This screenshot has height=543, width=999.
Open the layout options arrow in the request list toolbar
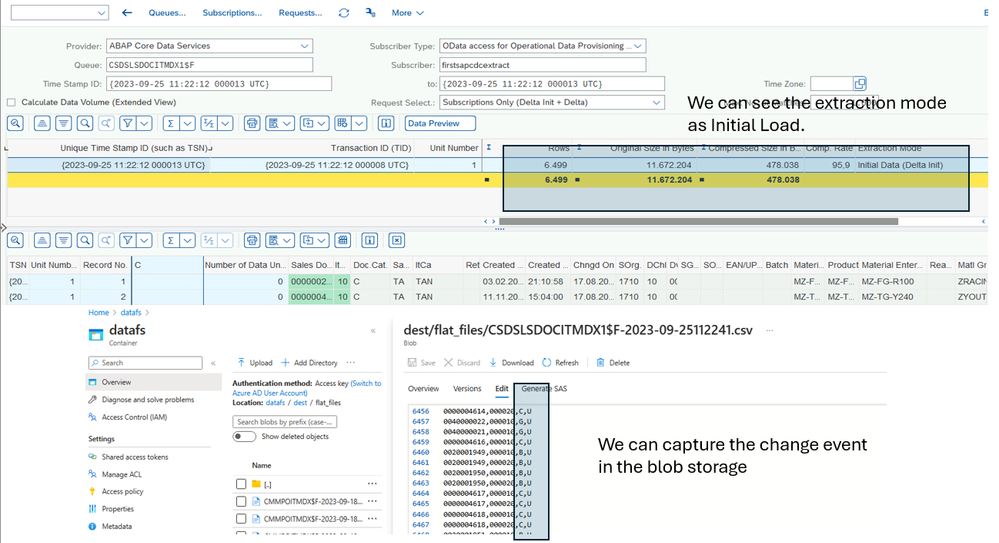coord(359,124)
